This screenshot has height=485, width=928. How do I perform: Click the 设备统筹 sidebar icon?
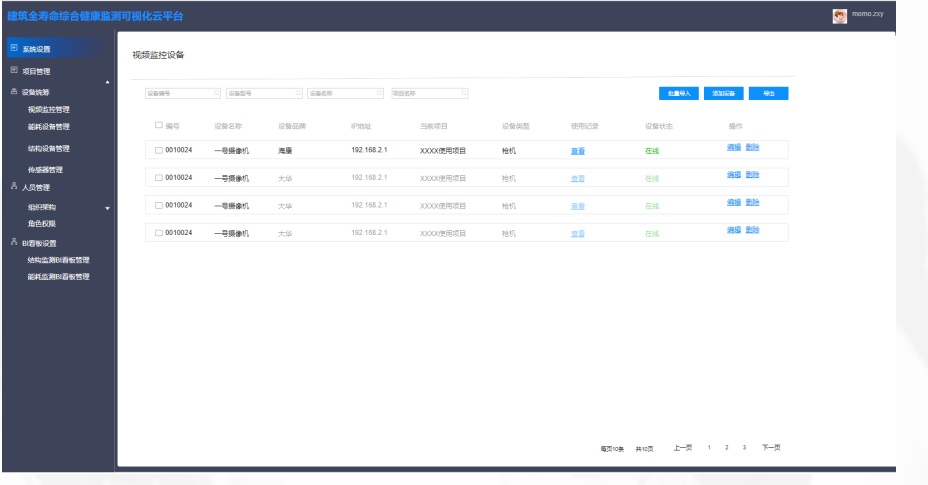pos(14,92)
